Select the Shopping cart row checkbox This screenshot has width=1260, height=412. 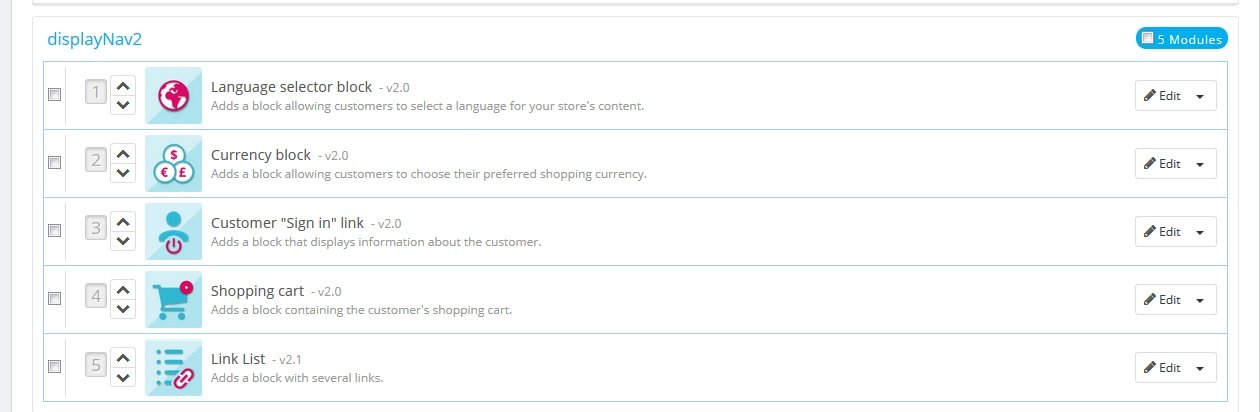55,298
